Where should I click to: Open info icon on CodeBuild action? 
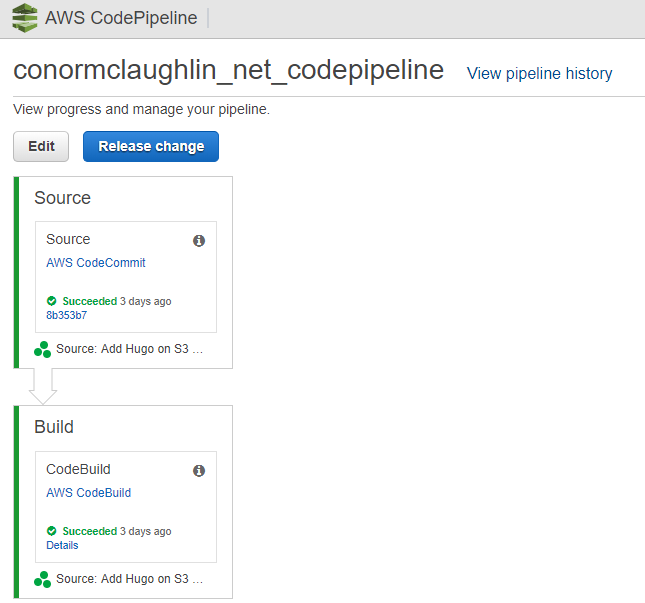[x=199, y=471]
